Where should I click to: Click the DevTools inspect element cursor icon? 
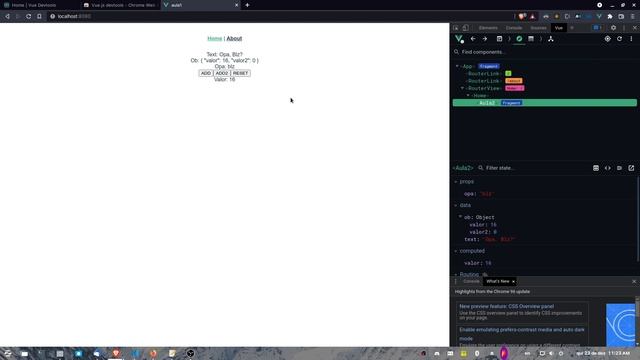pos(456,28)
